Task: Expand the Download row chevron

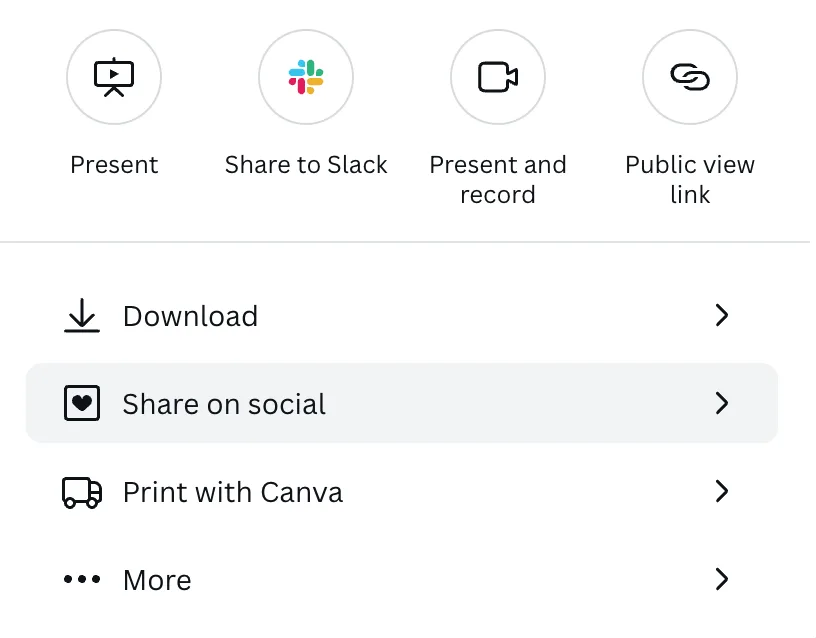Action: point(722,315)
